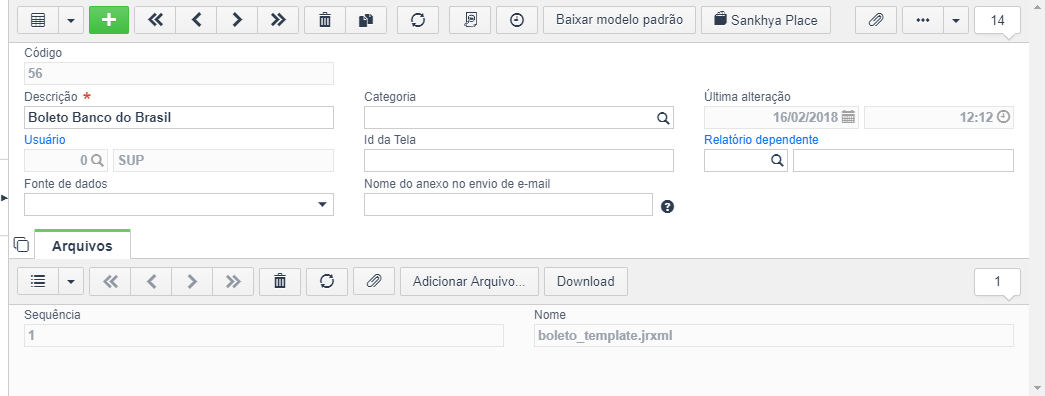Open help icon beside attachment name field
The image size is (1045, 396).
click(668, 207)
